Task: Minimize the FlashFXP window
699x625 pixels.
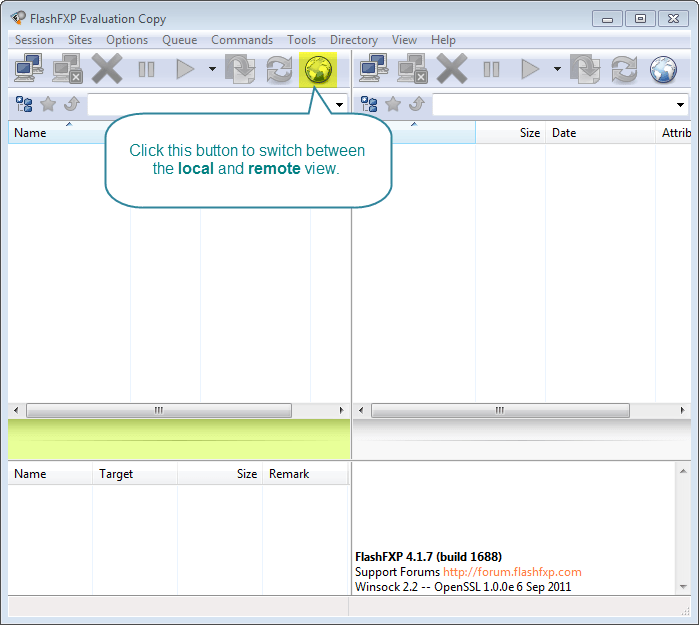Action: [x=607, y=19]
